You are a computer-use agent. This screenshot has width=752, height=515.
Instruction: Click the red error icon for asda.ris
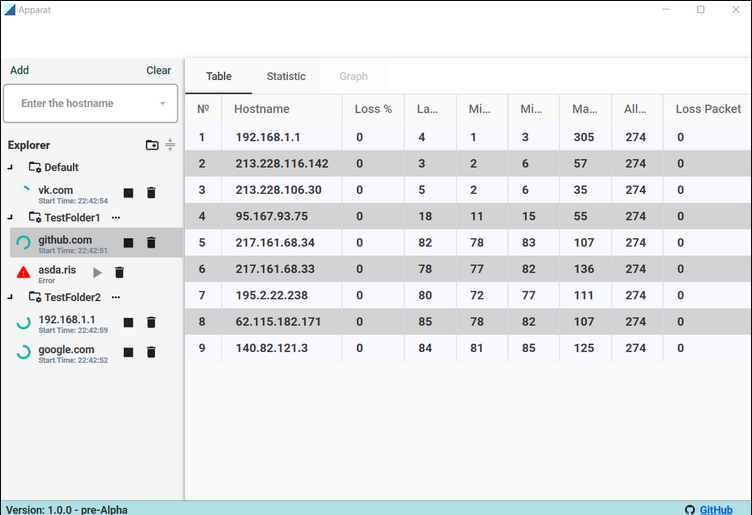coord(23,272)
